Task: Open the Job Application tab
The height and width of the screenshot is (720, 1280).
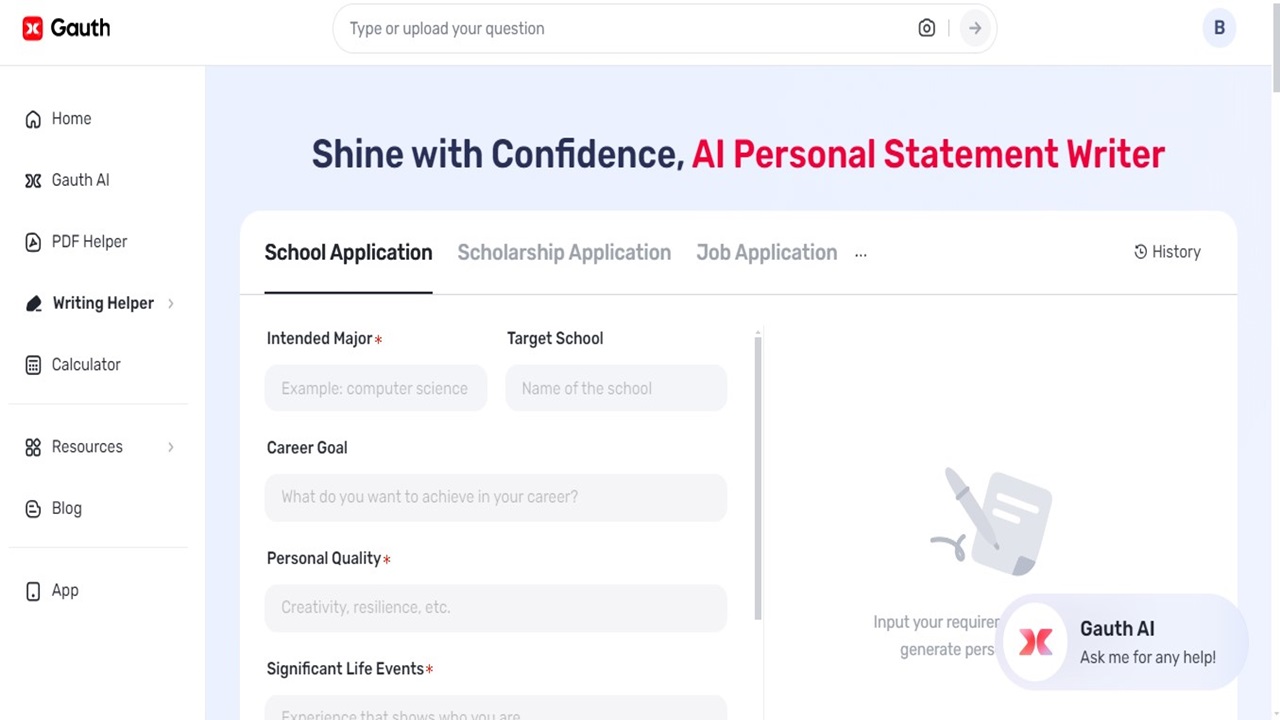Action: (766, 252)
